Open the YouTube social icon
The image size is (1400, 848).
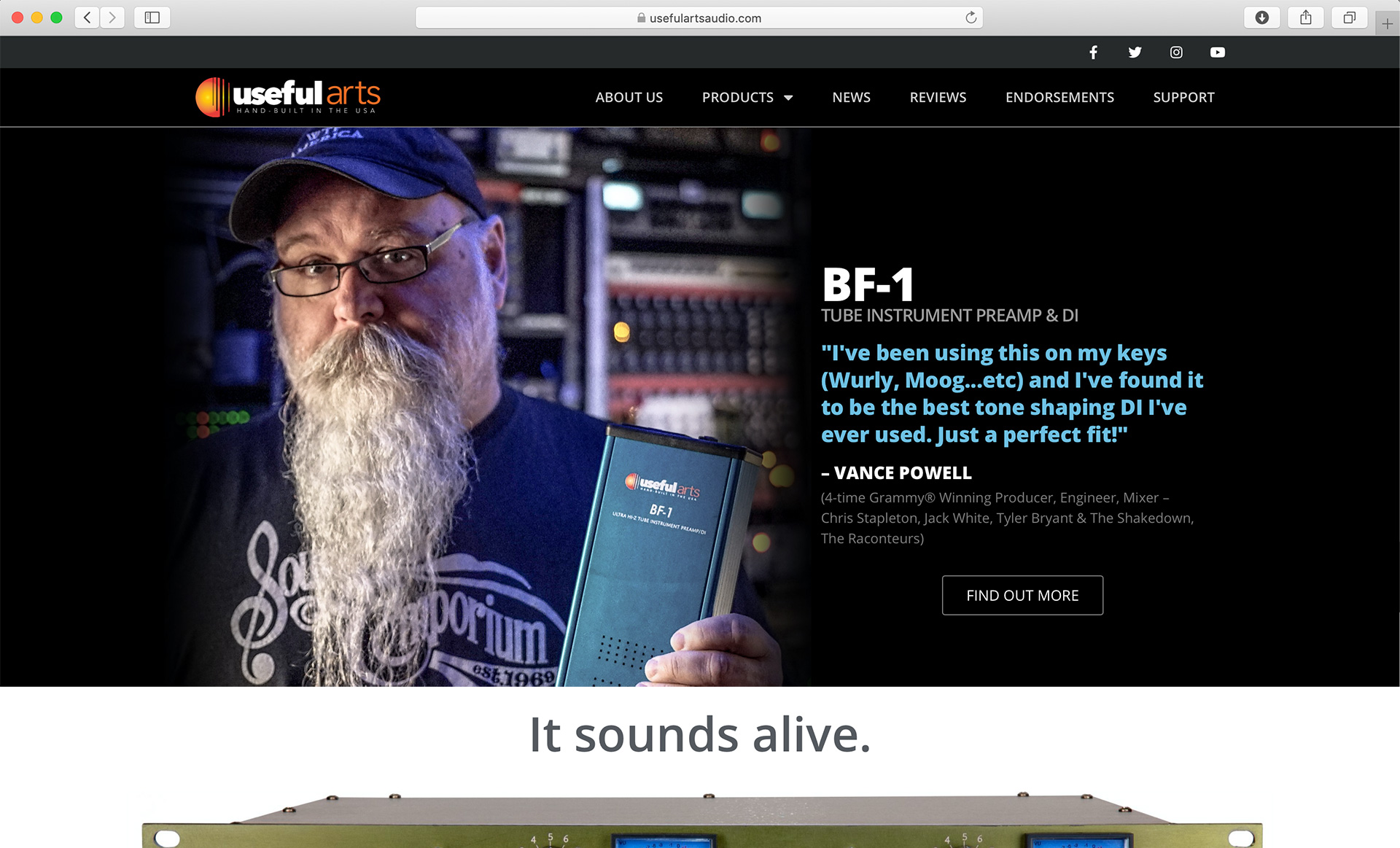(1218, 52)
